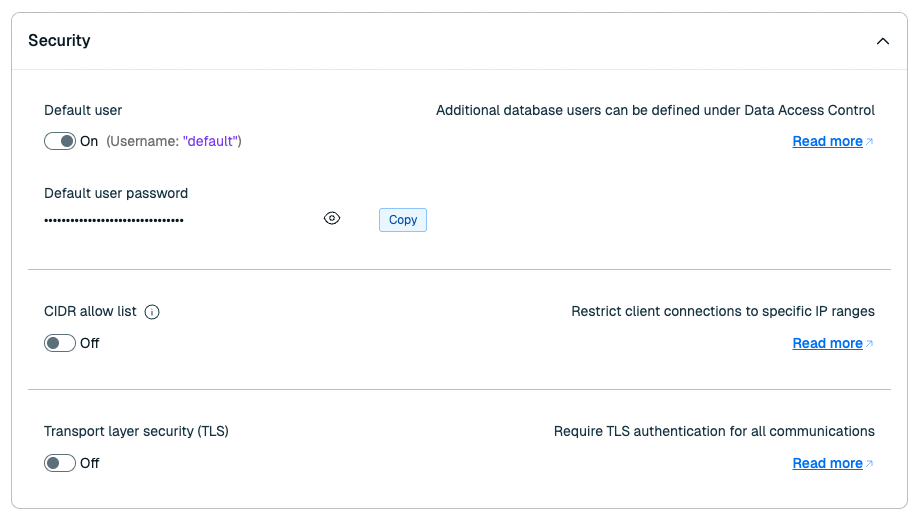Enable the CIDR allow list toggle

click(60, 343)
